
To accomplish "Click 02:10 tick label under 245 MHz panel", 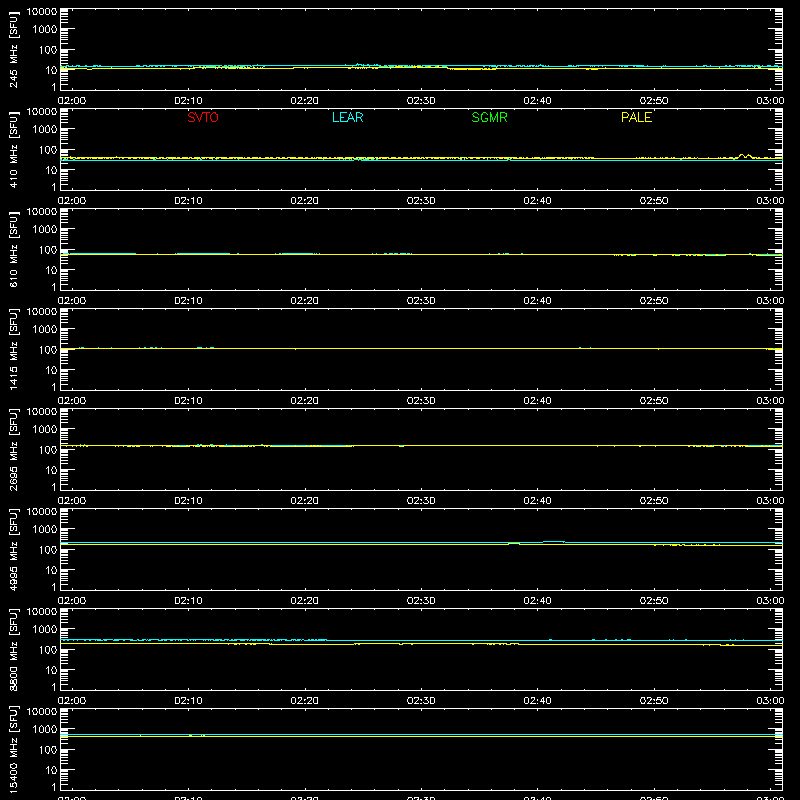I will tap(188, 101).
